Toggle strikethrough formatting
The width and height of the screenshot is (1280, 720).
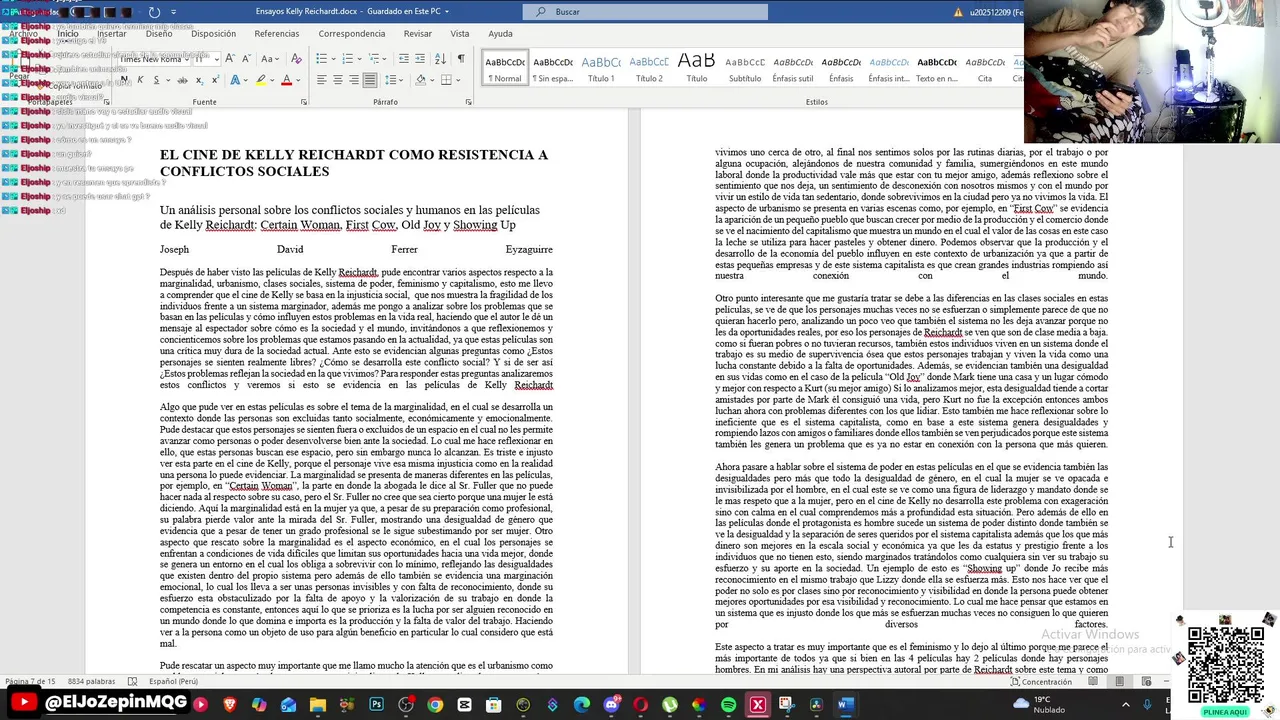[x=182, y=80]
